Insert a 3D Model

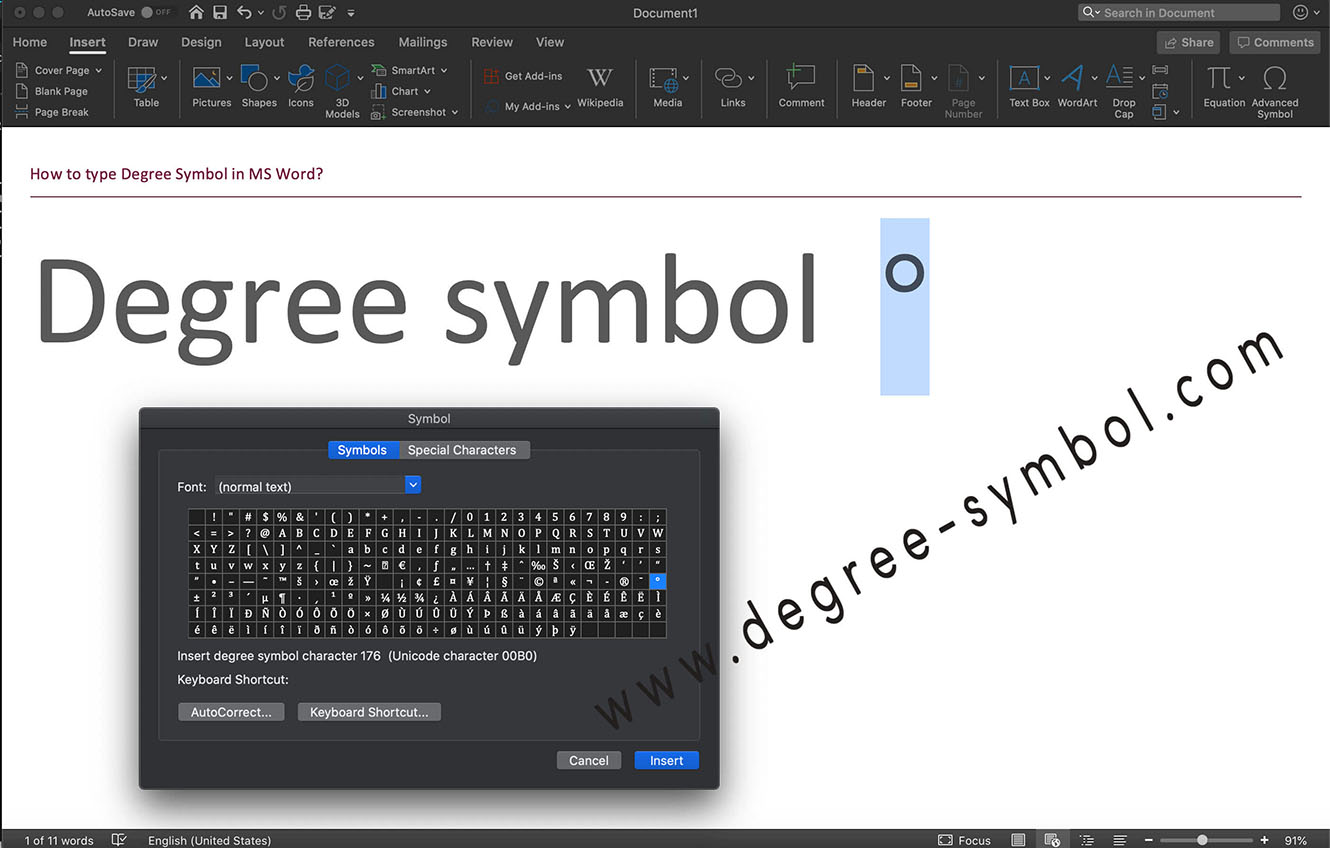341,87
